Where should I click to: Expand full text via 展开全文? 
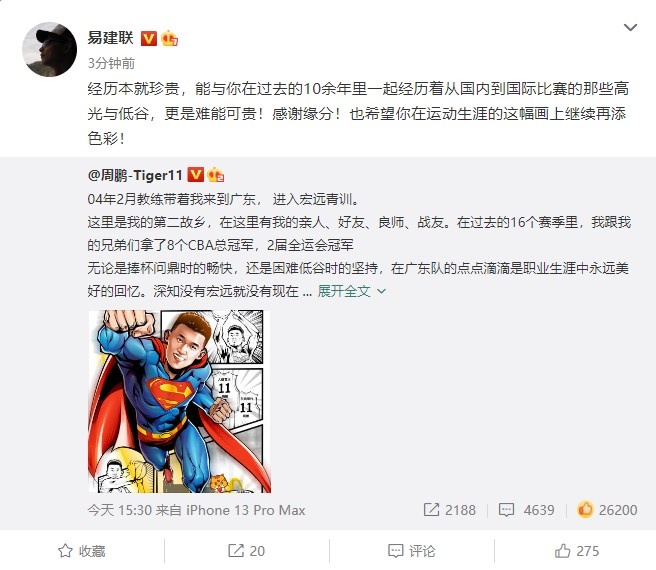point(344,291)
